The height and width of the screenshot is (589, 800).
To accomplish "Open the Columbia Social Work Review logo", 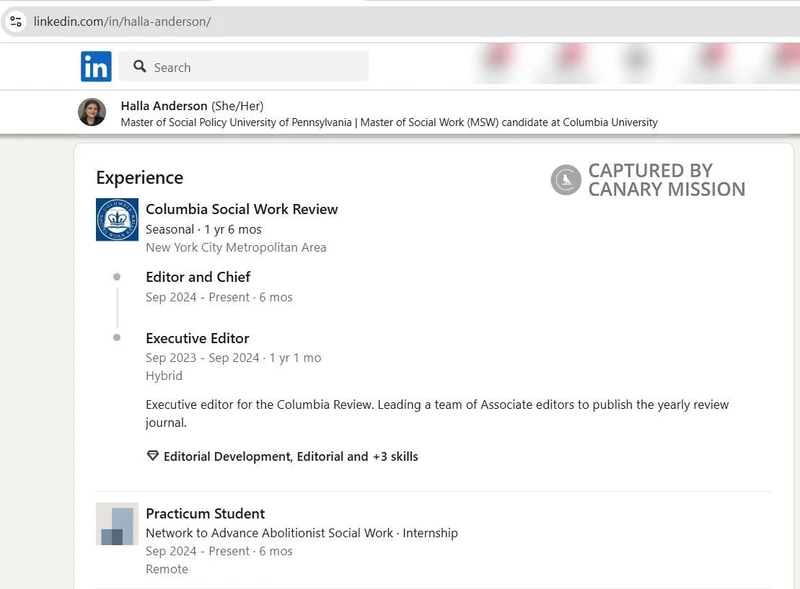I will tap(117, 219).
